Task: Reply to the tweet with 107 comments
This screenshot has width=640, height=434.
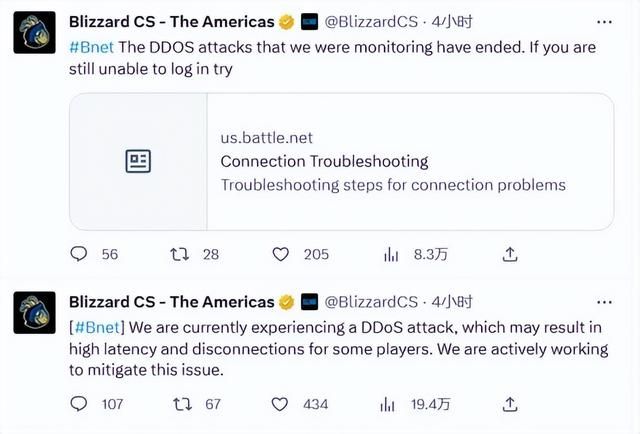Action: (x=79, y=404)
